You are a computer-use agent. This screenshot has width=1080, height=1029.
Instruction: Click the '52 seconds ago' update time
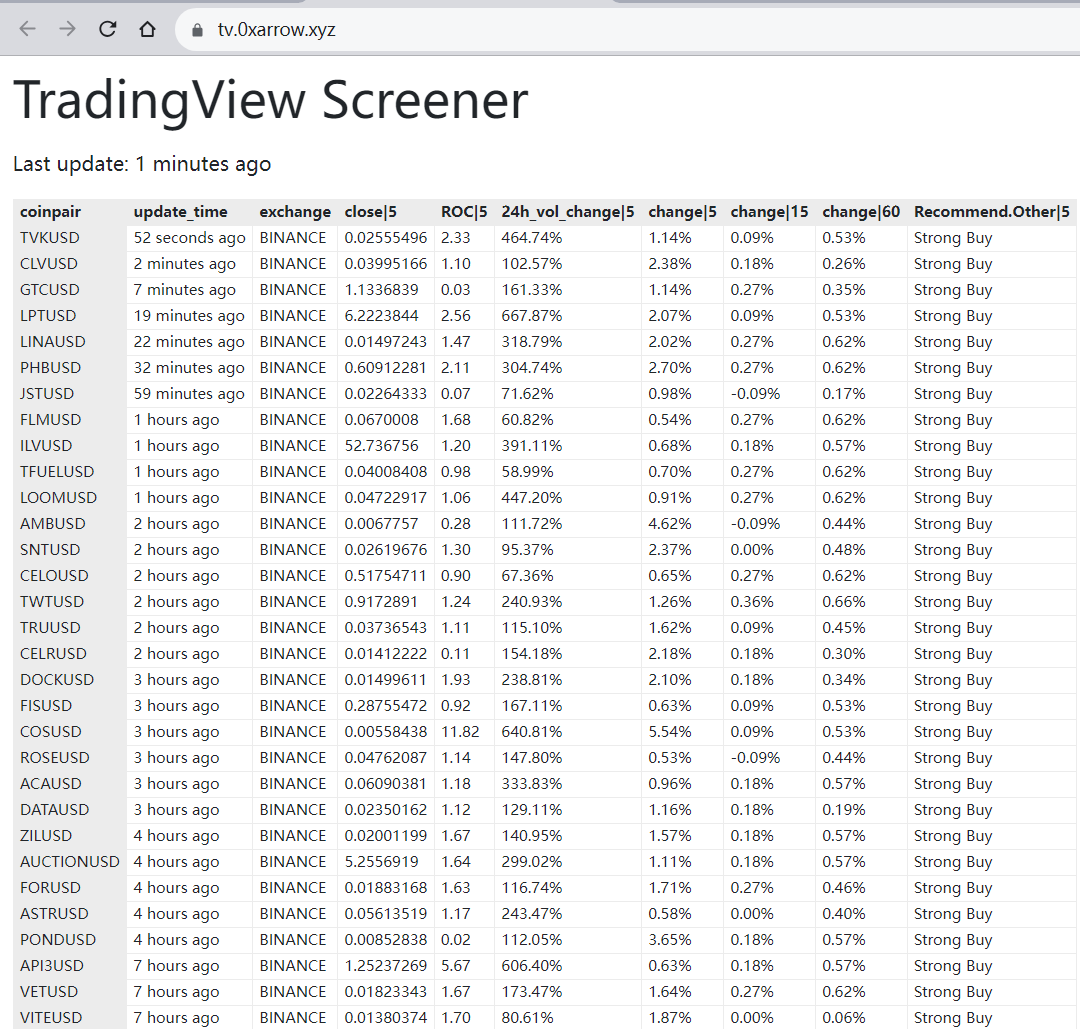[x=189, y=238]
